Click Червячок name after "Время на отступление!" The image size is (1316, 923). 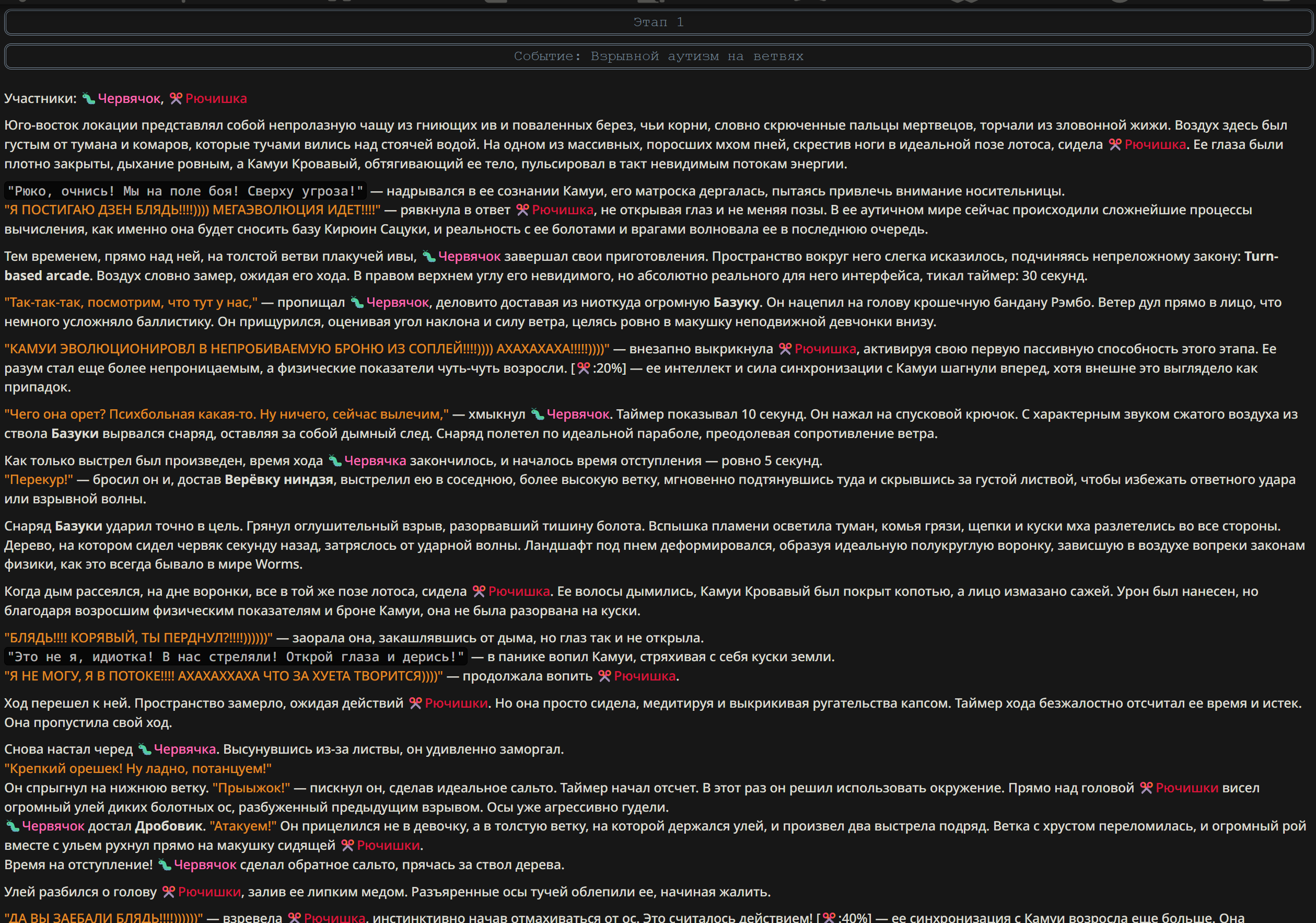(205, 864)
